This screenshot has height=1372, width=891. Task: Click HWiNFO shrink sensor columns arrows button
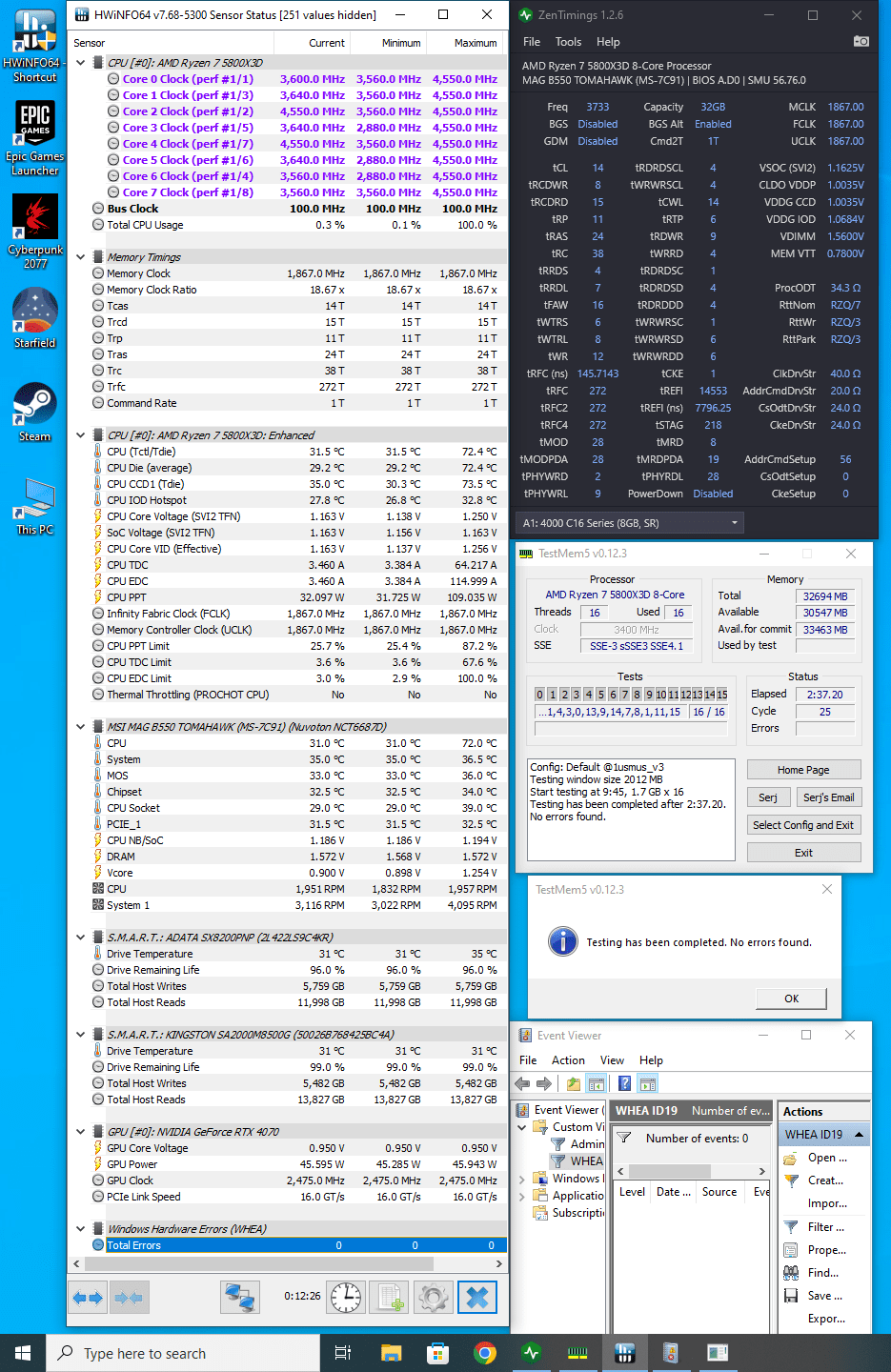click(129, 1298)
